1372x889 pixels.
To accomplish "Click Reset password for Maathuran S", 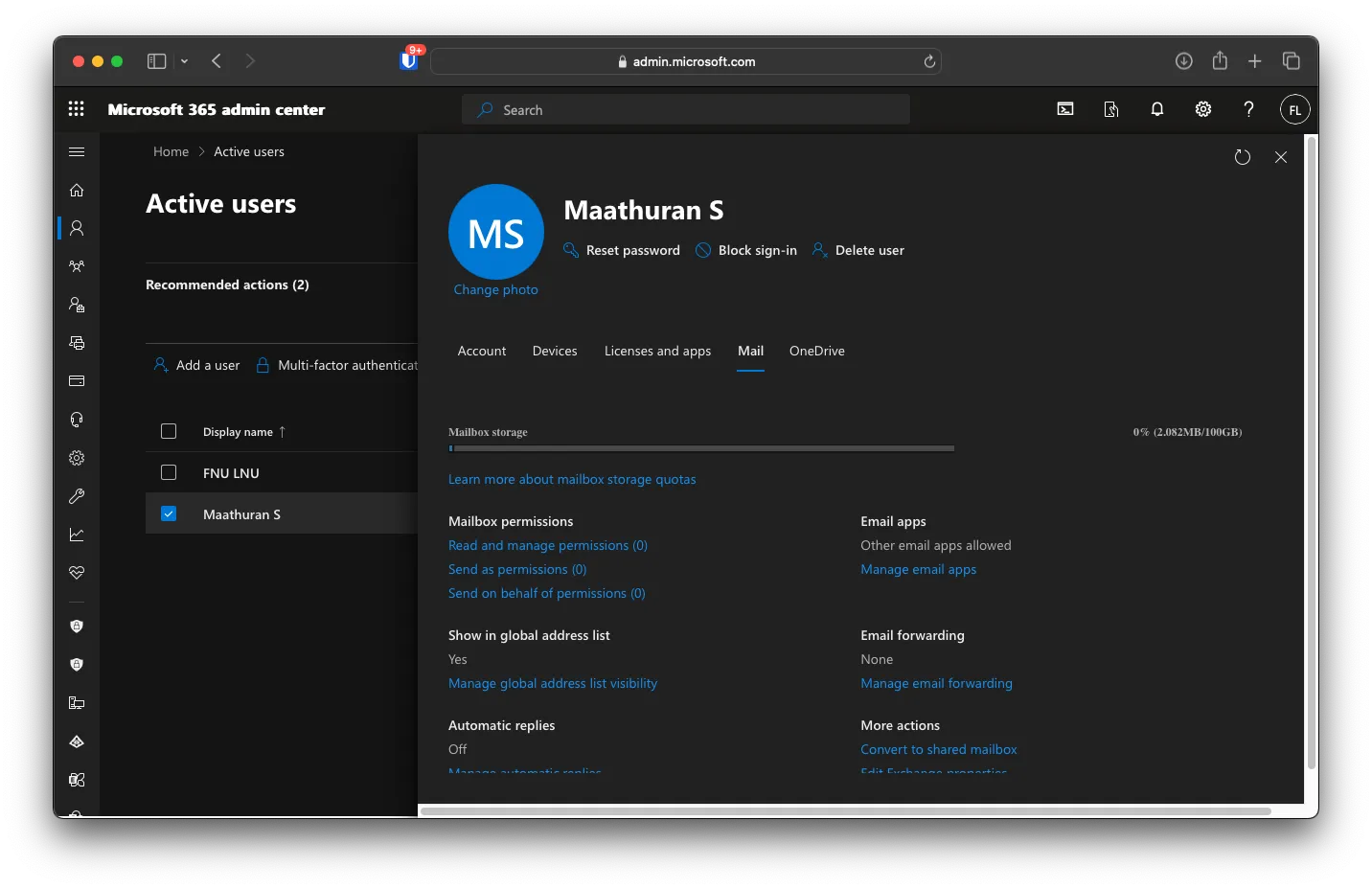I will point(622,250).
